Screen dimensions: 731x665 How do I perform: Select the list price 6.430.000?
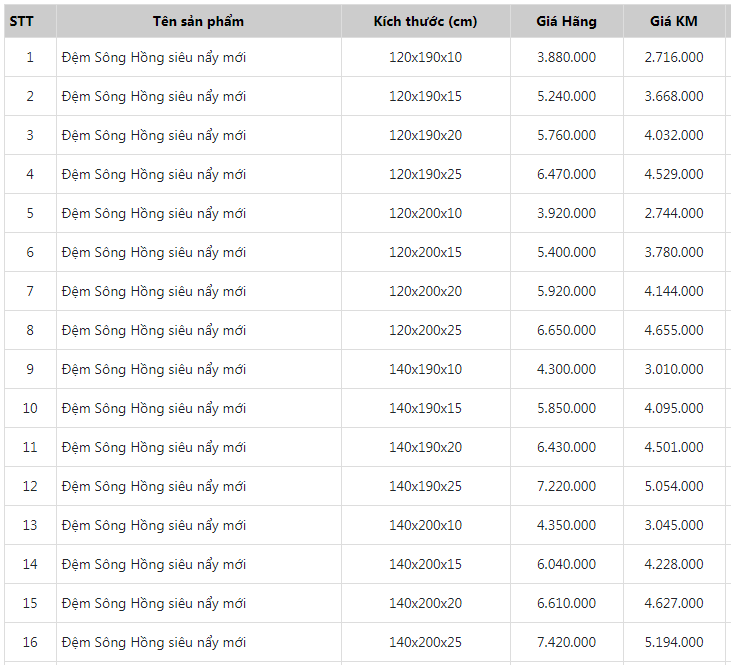566,447
